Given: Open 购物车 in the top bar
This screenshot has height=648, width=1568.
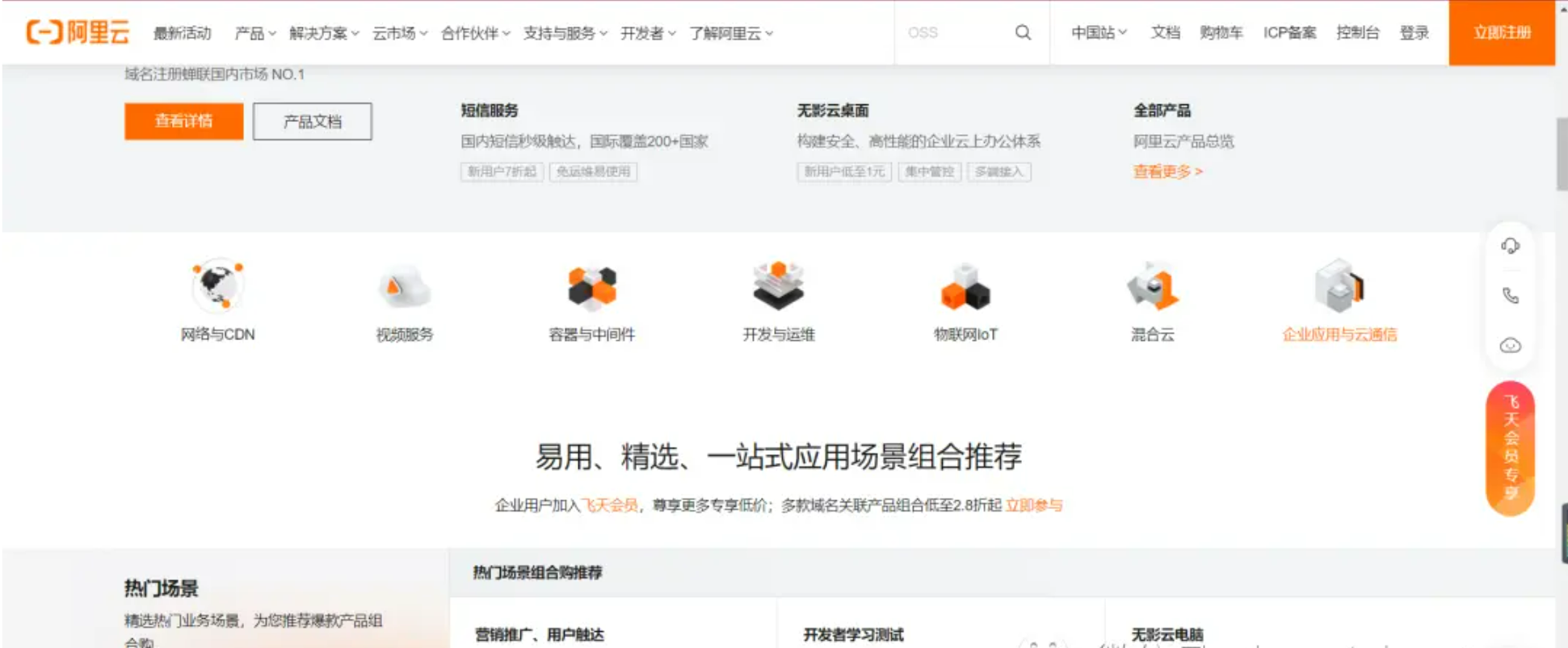Looking at the screenshot, I should point(1221,32).
